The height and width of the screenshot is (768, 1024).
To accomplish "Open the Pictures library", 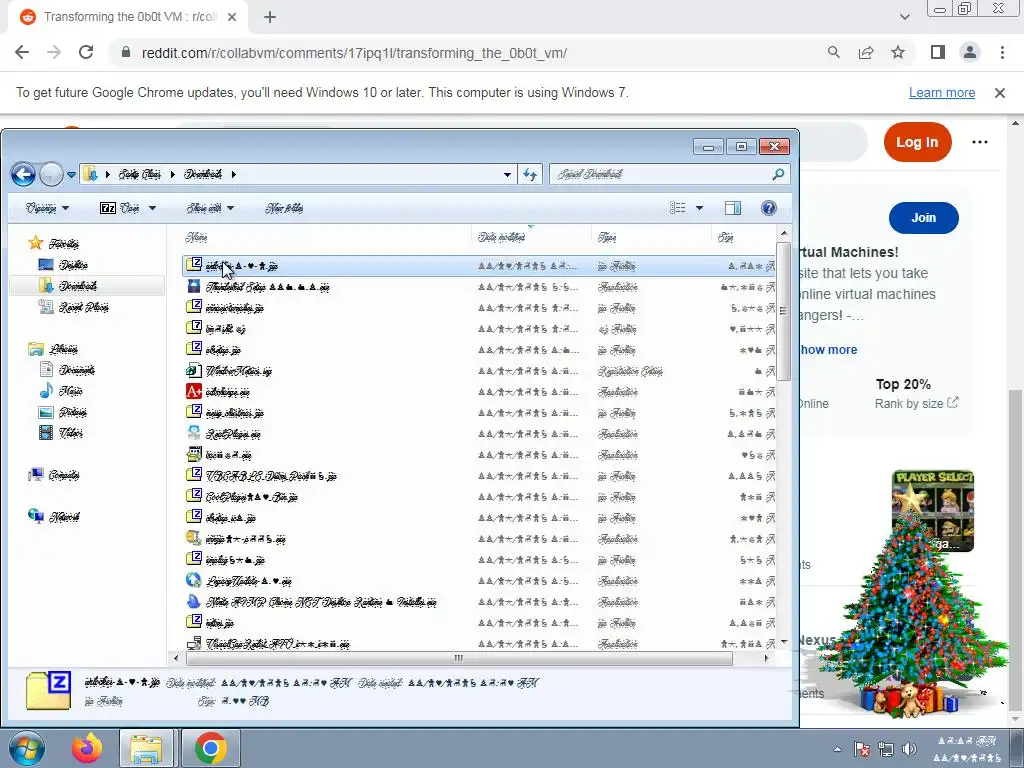I will coord(63,411).
